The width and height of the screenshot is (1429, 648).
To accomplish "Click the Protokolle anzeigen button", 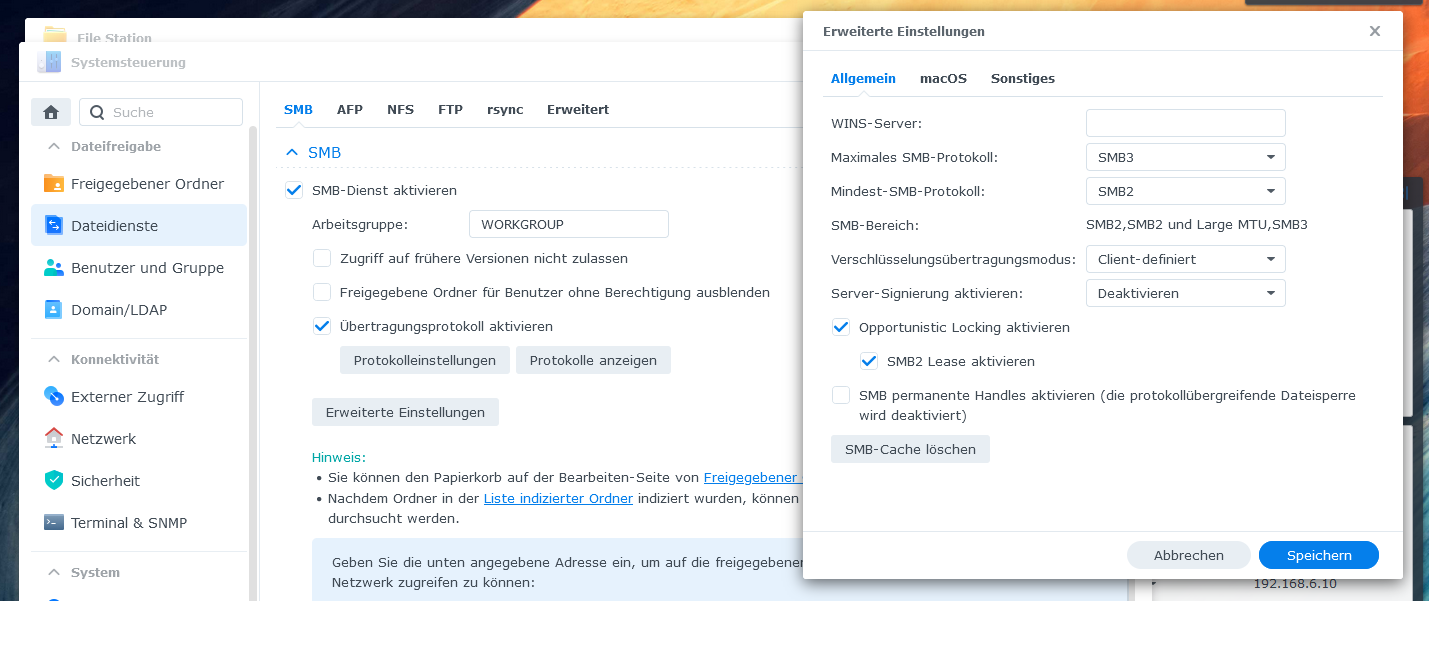I will pos(593,360).
